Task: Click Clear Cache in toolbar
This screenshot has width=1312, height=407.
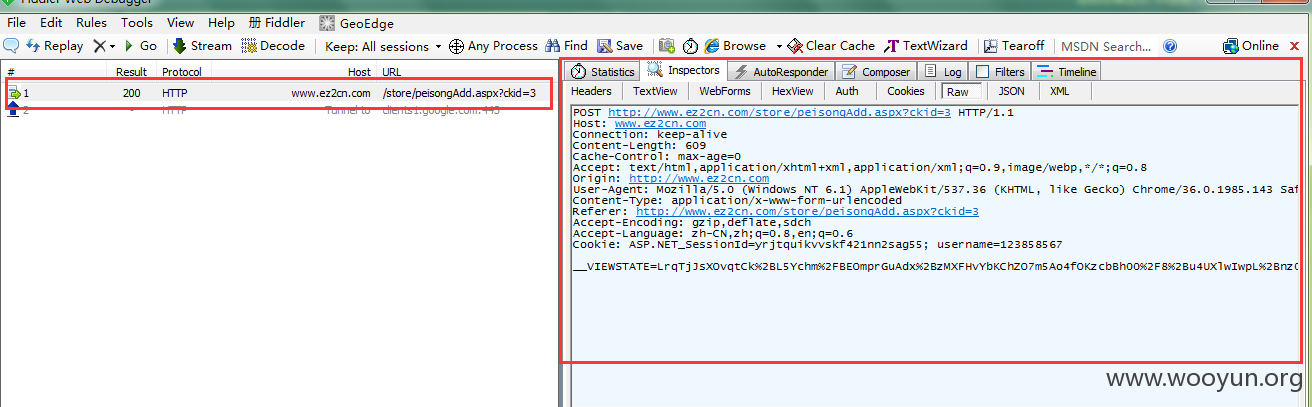Action: 831,46
